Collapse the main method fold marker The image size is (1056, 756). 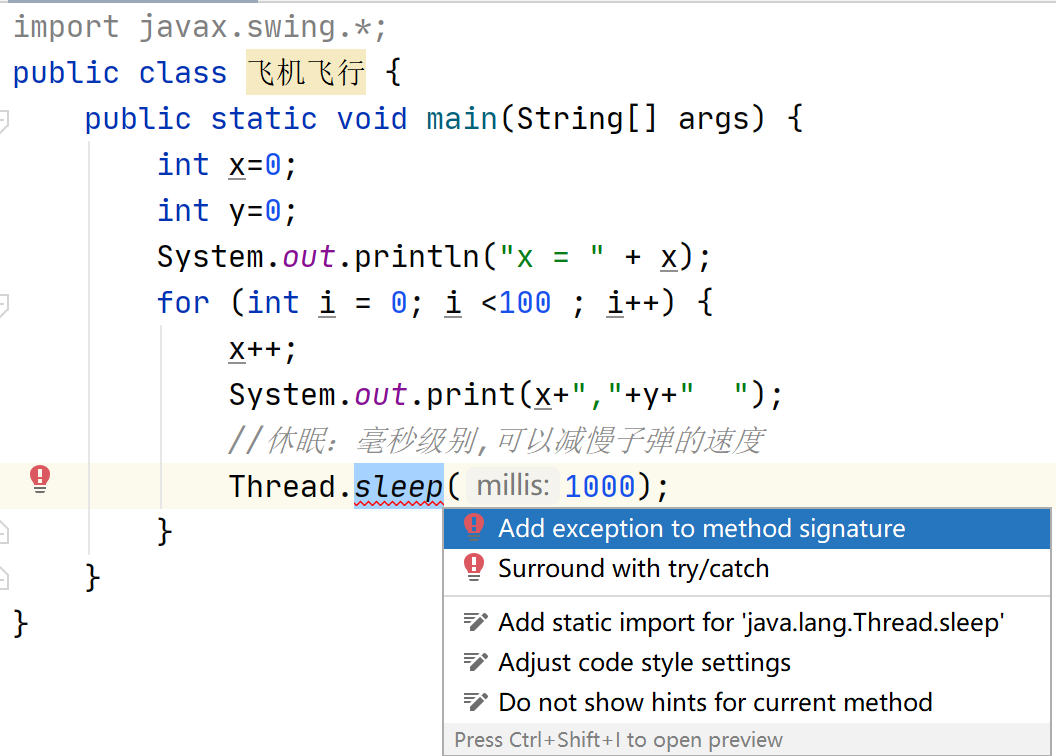point(3,121)
